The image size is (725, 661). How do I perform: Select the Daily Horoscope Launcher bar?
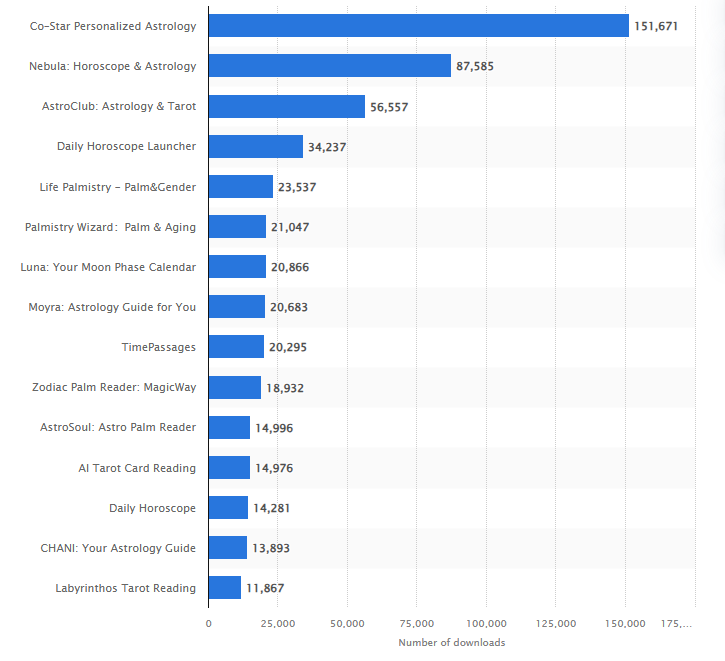coord(256,147)
